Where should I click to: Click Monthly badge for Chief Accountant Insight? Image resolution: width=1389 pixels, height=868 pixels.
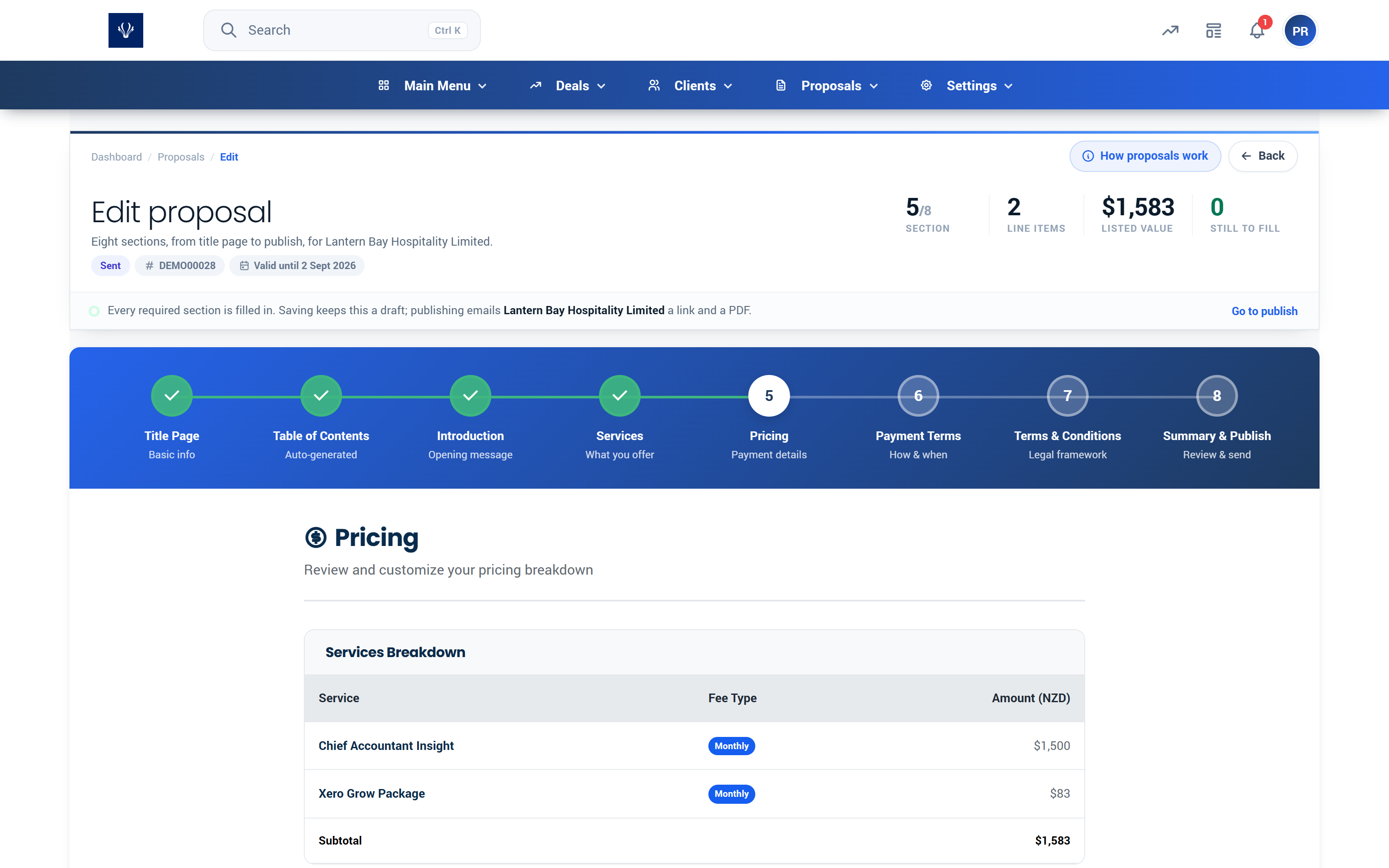click(731, 746)
